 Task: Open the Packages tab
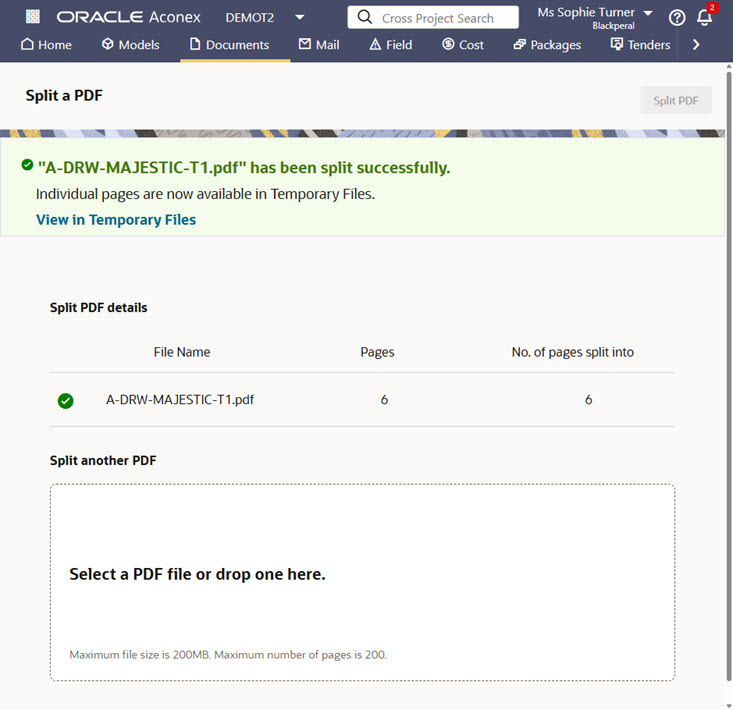(547, 45)
